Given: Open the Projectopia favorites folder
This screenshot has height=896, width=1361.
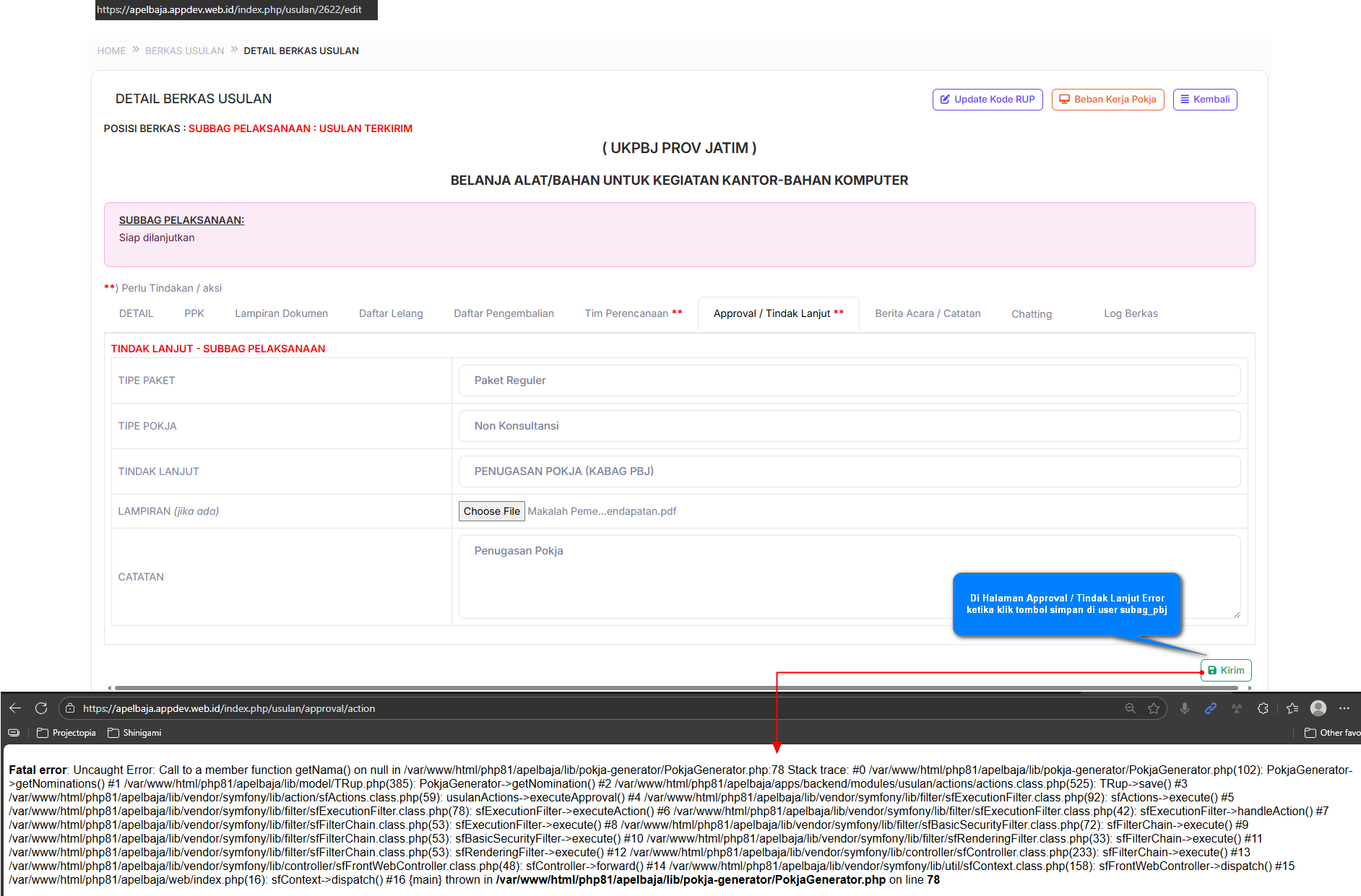Looking at the screenshot, I should pyautogui.click(x=66, y=733).
